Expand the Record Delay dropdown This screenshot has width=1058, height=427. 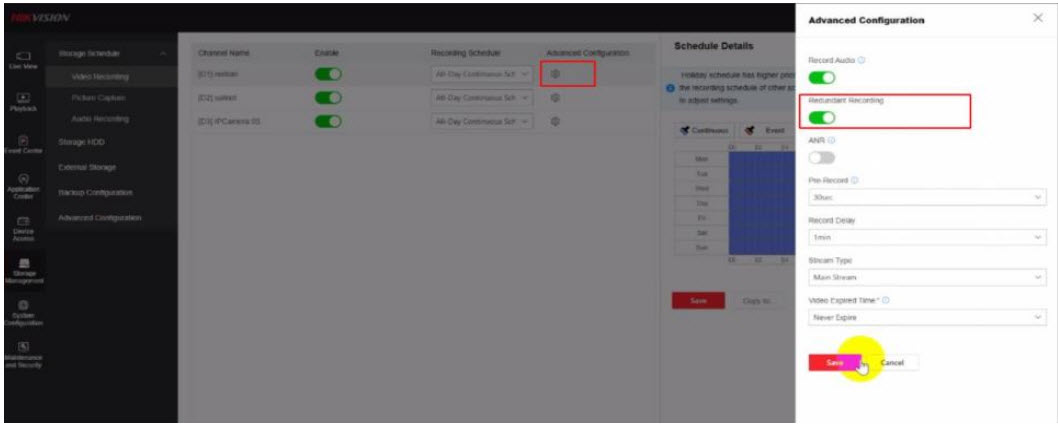point(926,238)
